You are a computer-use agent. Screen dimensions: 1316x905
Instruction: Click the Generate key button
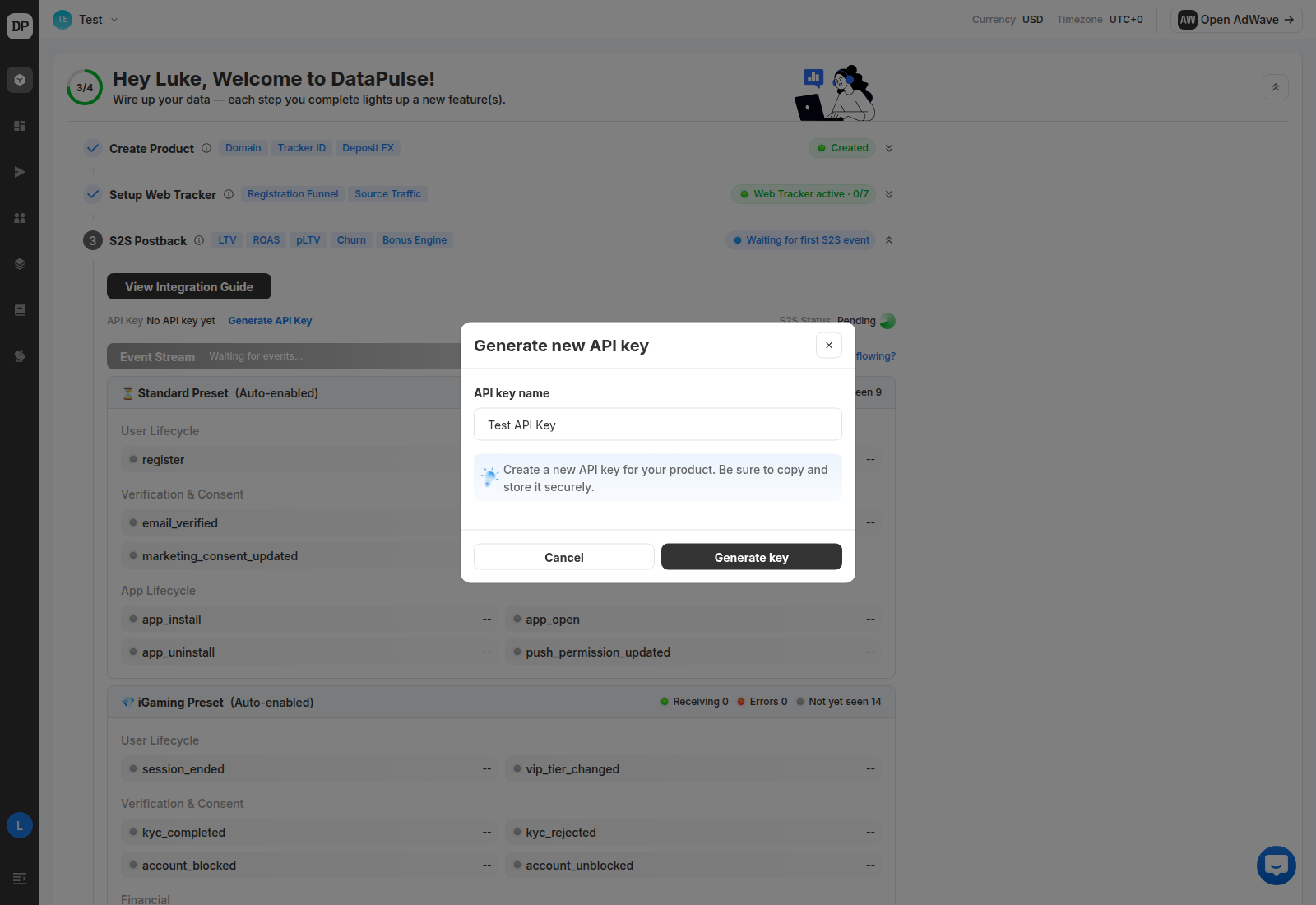pos(752,557)
